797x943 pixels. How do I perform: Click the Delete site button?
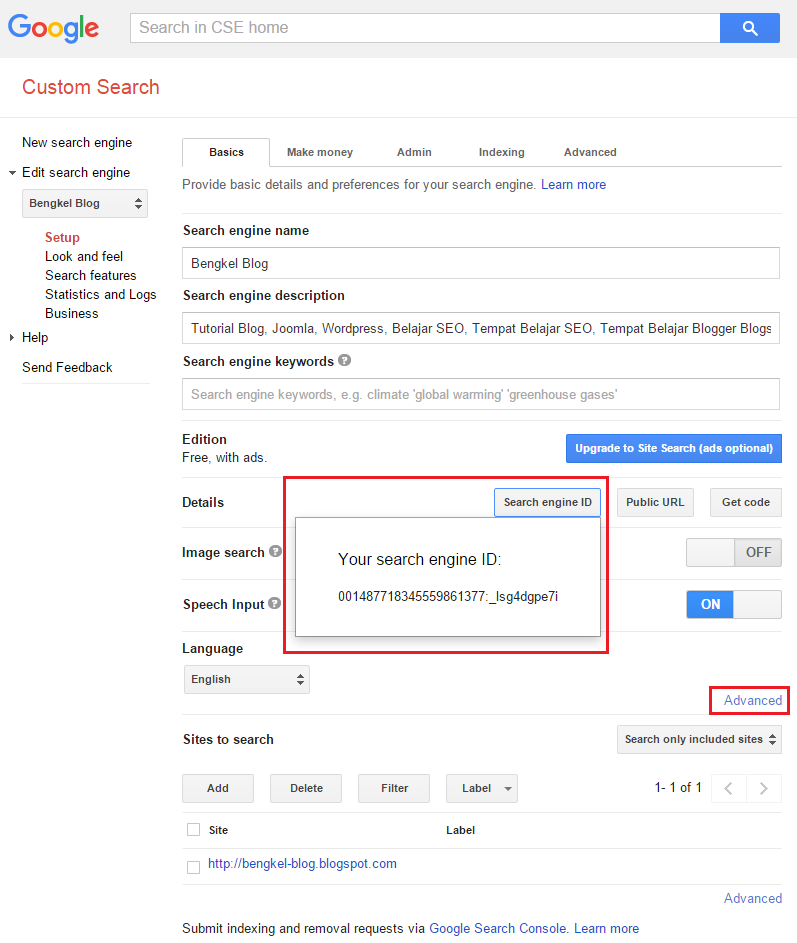coord(306,788)
